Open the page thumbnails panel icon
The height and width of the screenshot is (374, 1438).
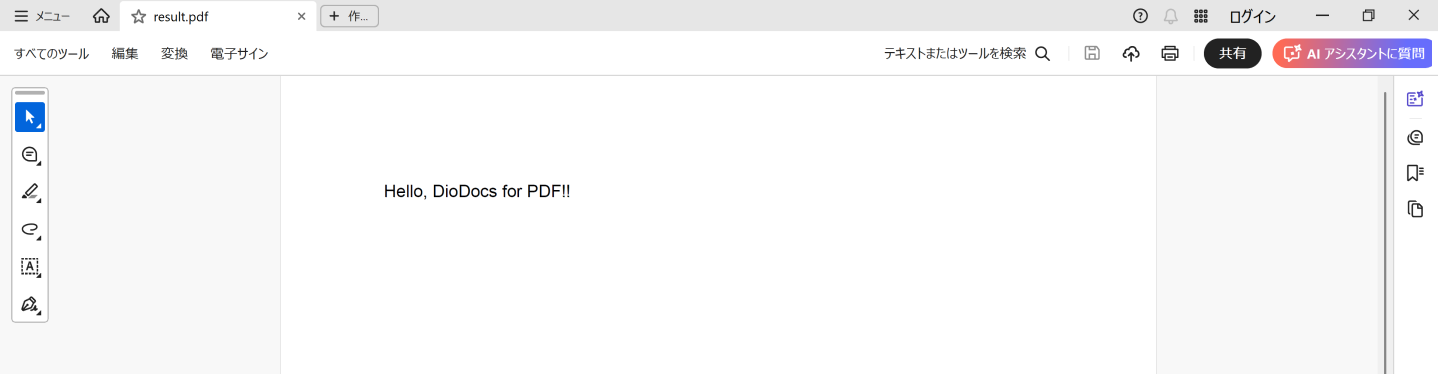click(x=1415, y=209)
